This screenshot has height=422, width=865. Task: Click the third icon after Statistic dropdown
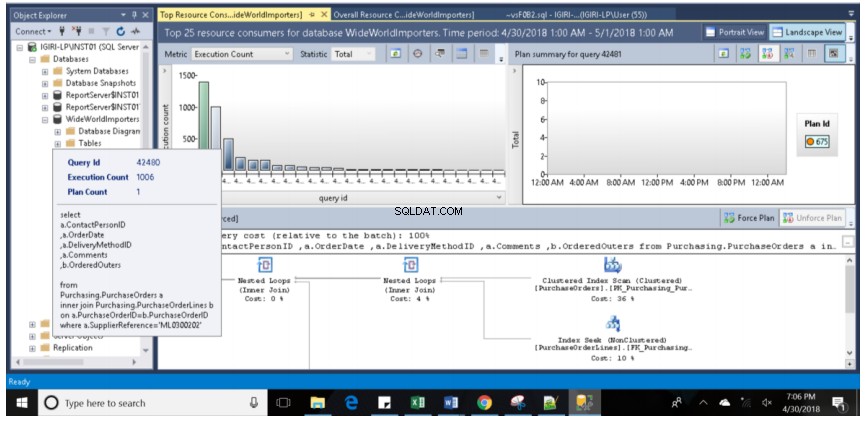(x=440, y=54)
